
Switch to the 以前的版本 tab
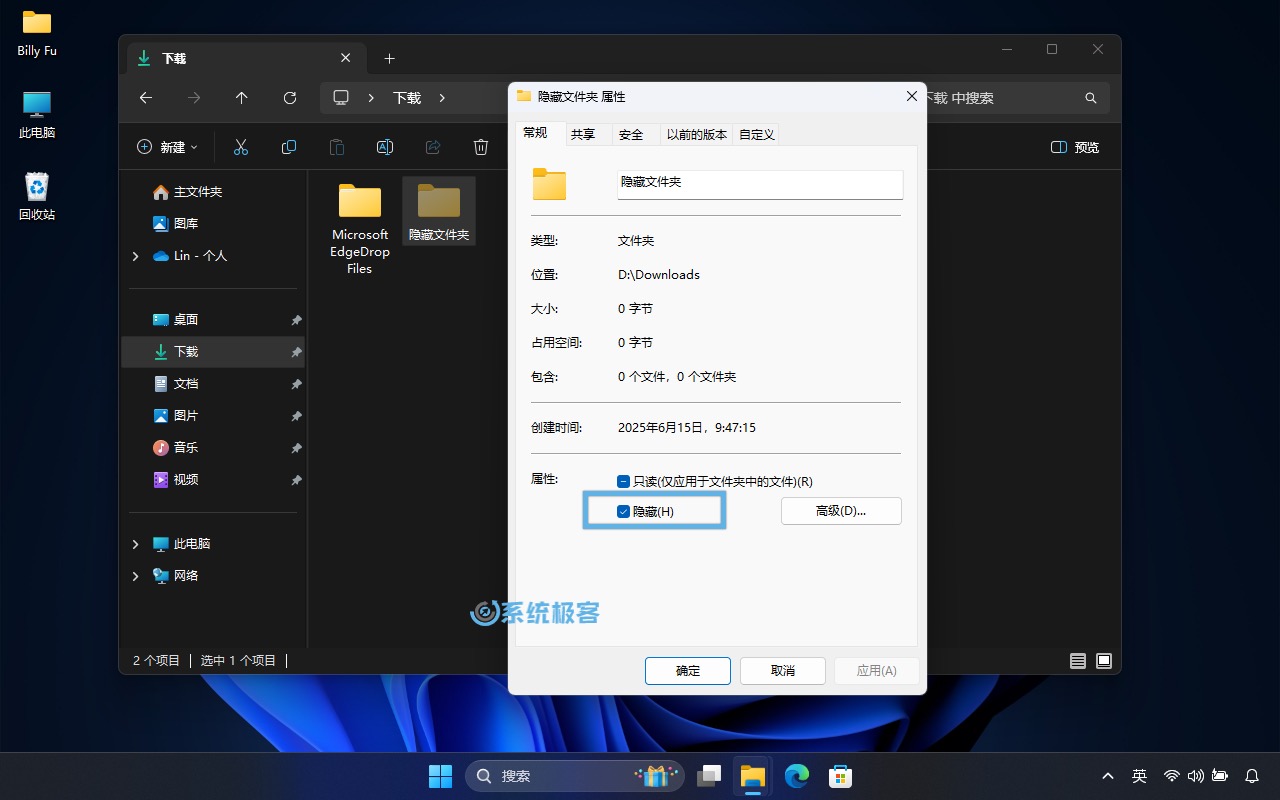[x=697, y=134]
